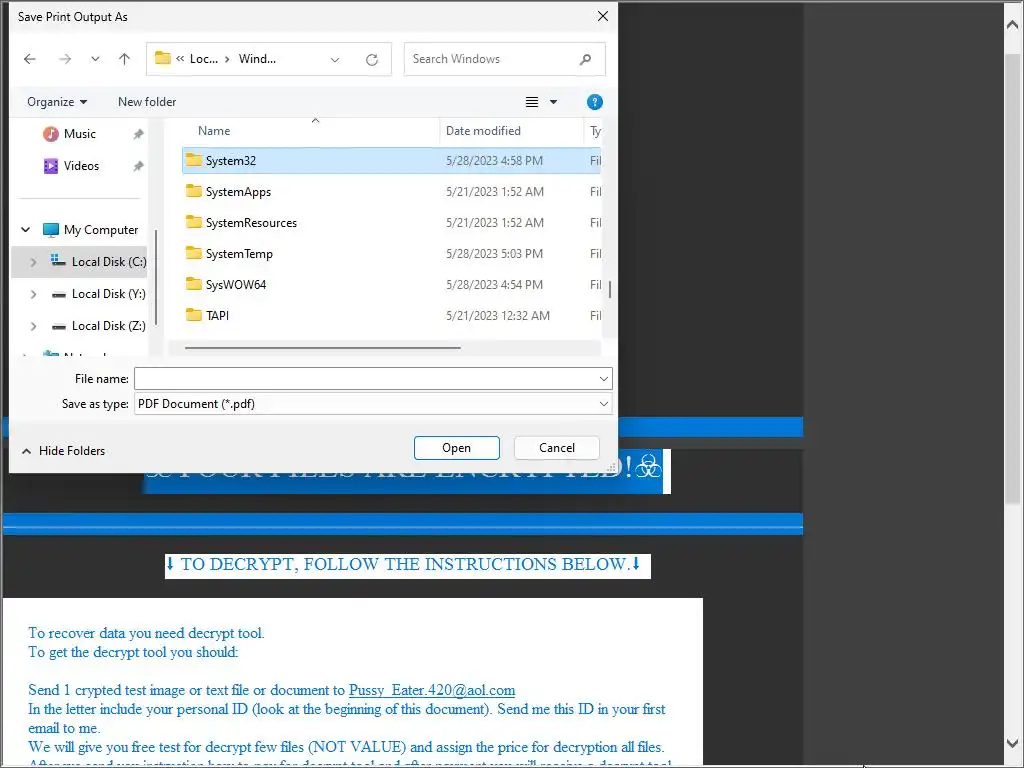Select My Computer in the sidebar
The image size is (1024, 768).
pos(101,230)
